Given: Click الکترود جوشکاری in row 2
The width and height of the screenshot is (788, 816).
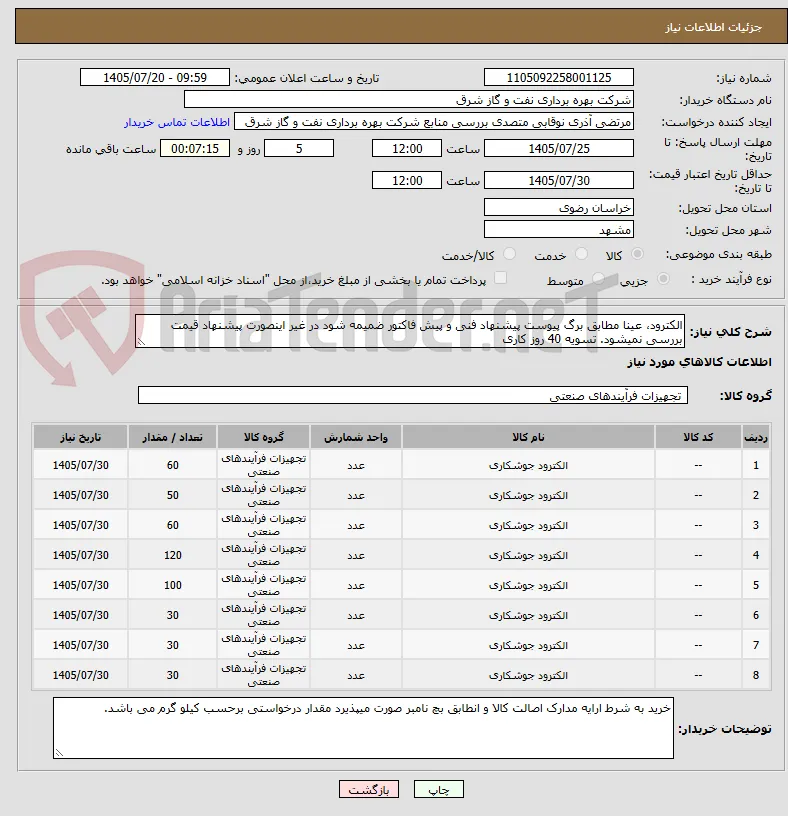Looking at the screenshot, I should (x=528, y=495).
